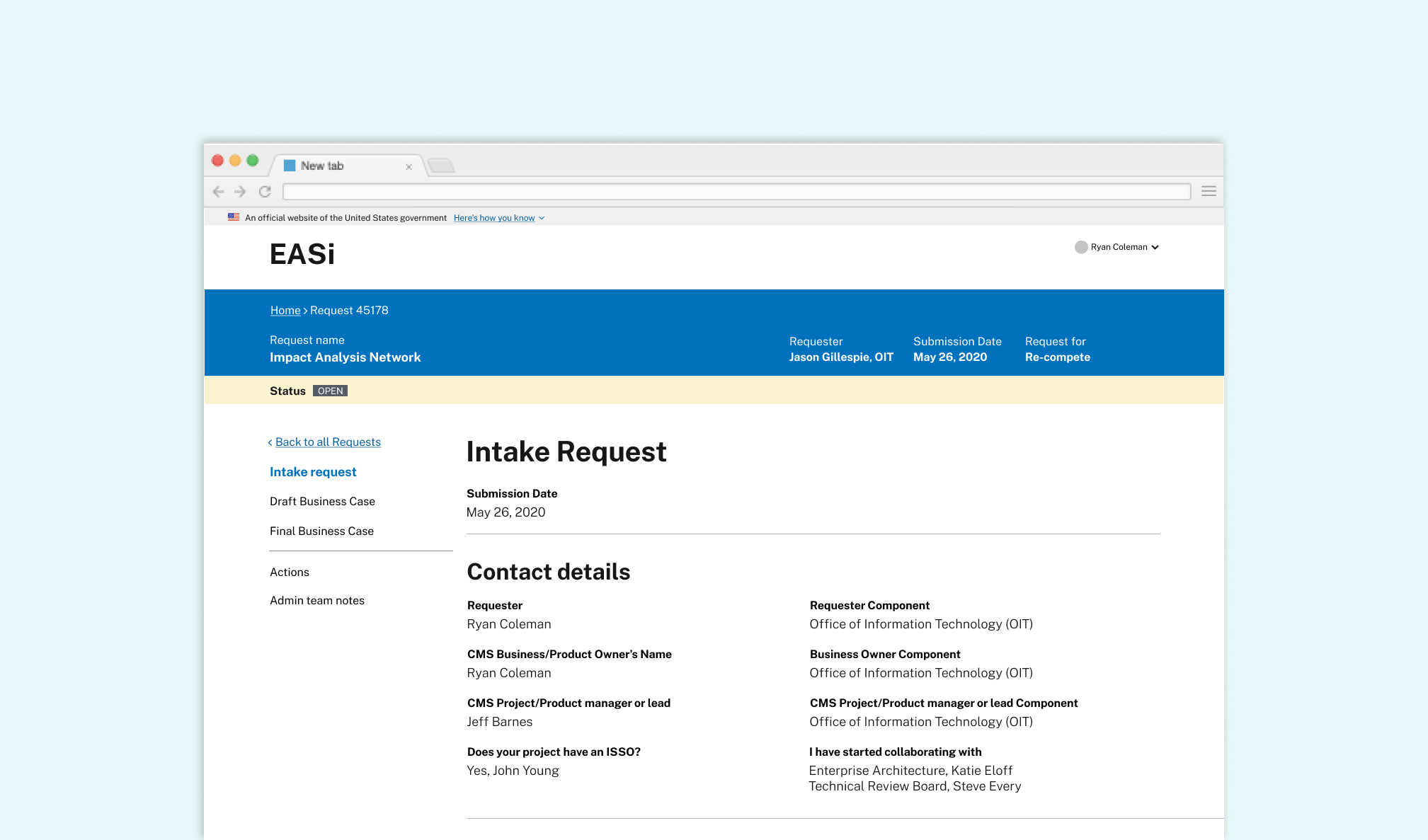Reload the page with refresh icon

(x=265, y=191)
